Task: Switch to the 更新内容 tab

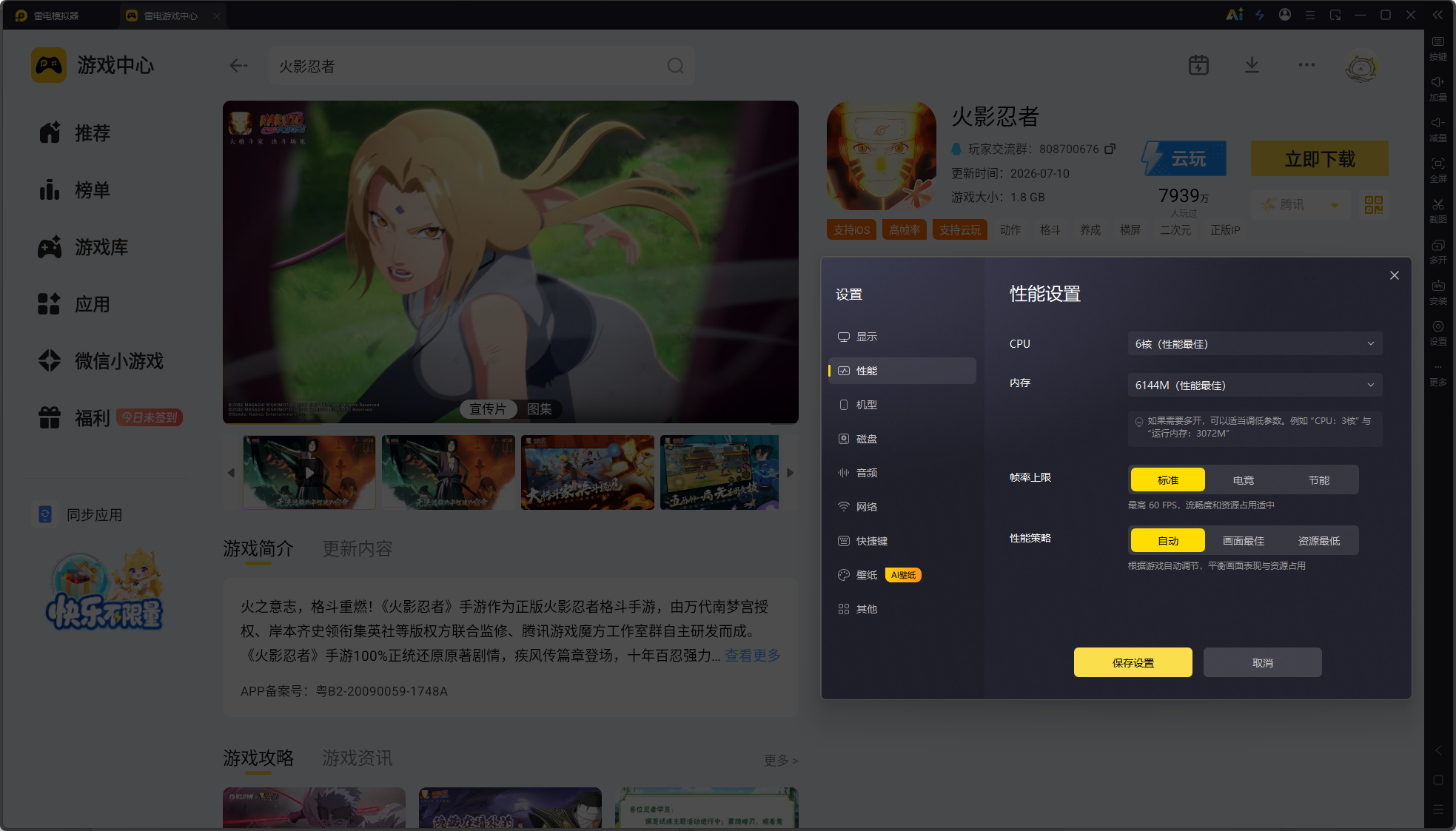Action: (358, 549)
